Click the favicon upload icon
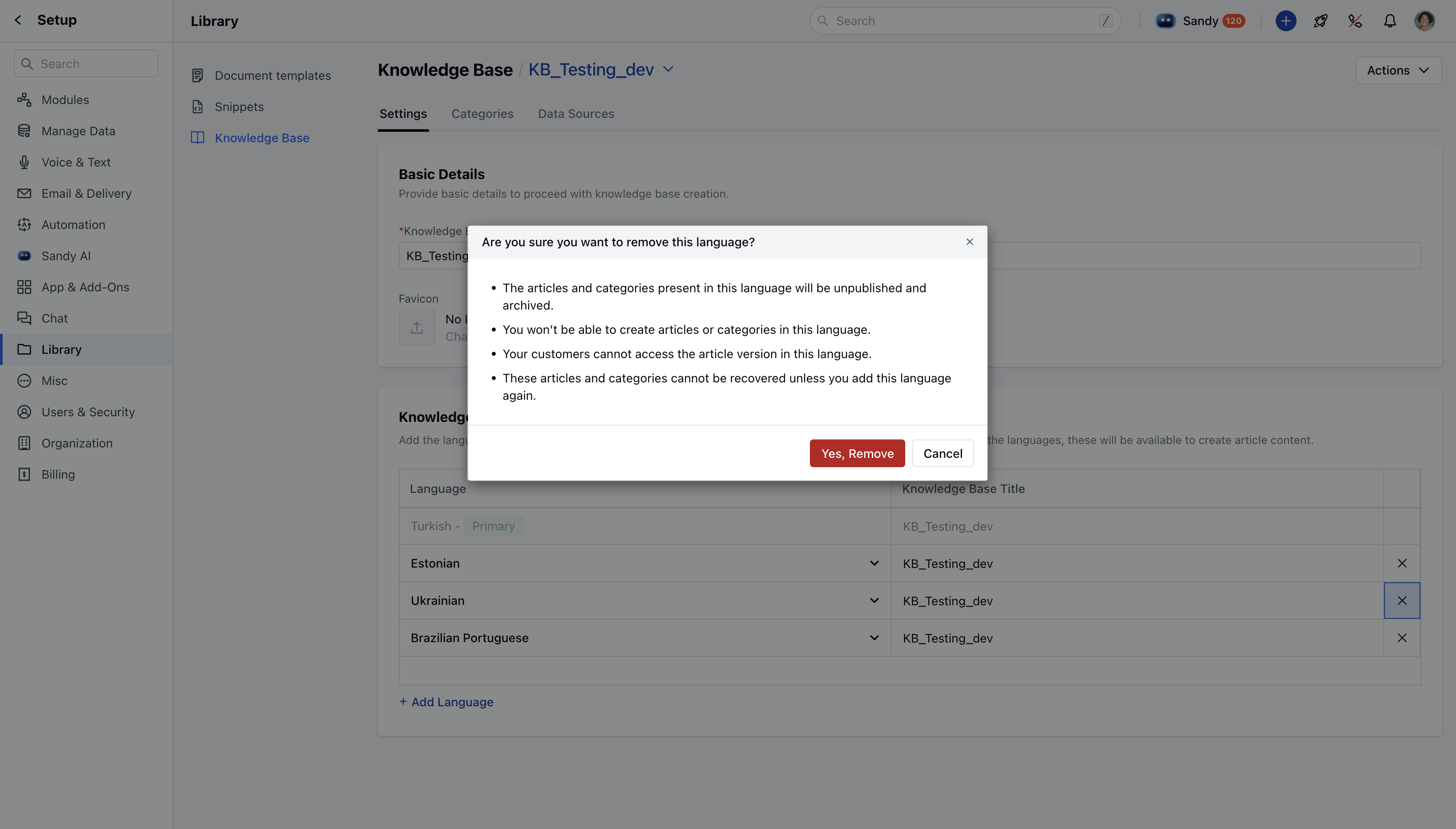Screen dimensions: 1456x829 pos(416,327)
